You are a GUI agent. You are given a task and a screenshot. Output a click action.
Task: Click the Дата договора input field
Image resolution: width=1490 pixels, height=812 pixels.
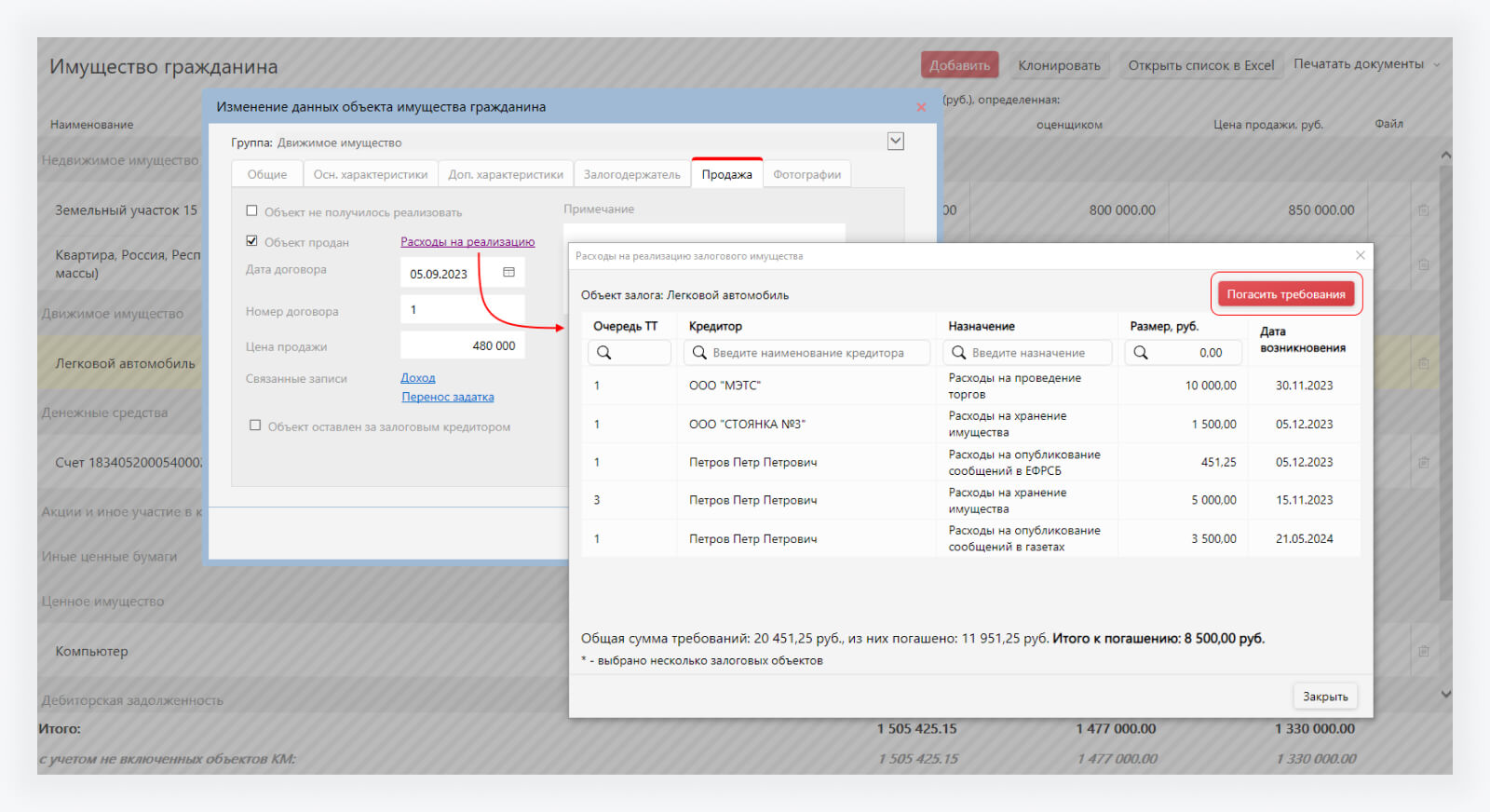click(x=463, y=274)
